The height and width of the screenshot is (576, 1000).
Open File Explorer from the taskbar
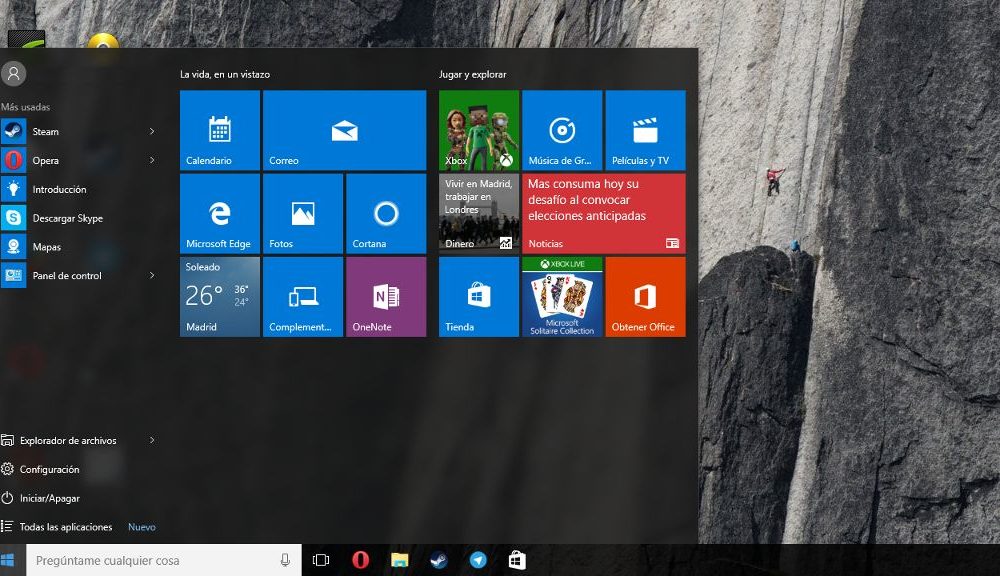[x=400, y=560]
